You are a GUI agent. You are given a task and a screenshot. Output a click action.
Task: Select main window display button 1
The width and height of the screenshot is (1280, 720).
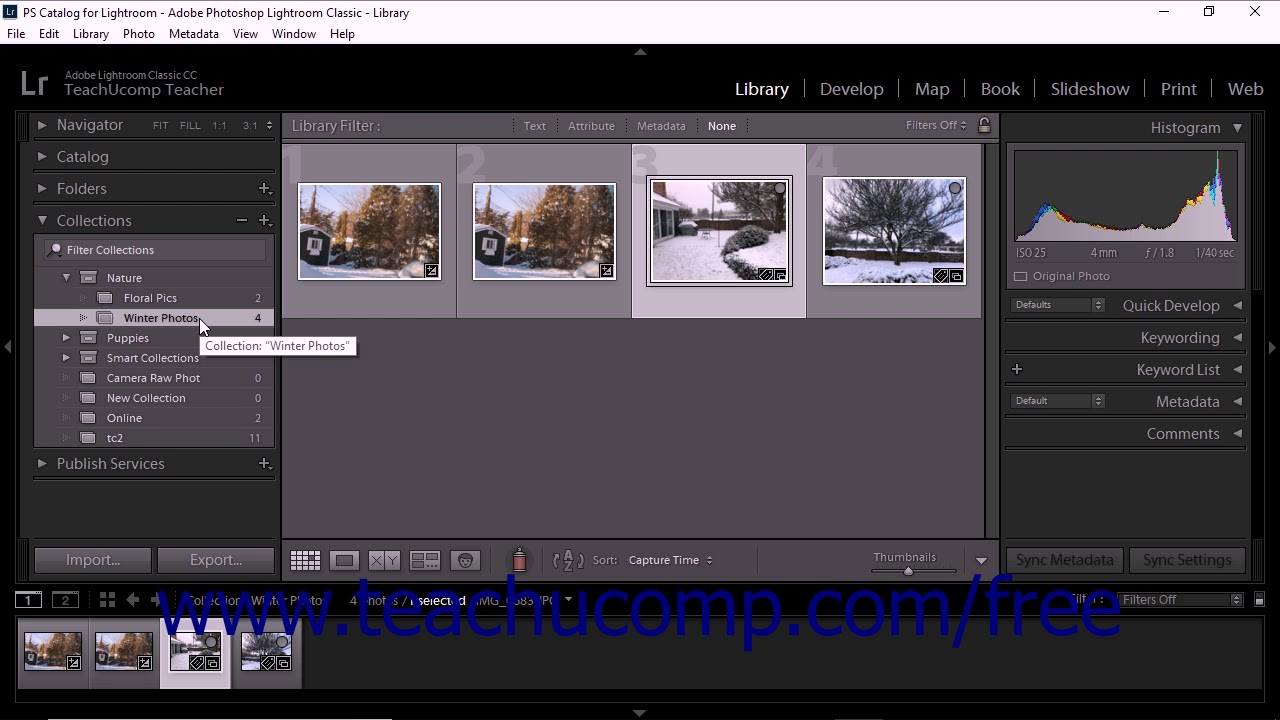tap(28, 600)
